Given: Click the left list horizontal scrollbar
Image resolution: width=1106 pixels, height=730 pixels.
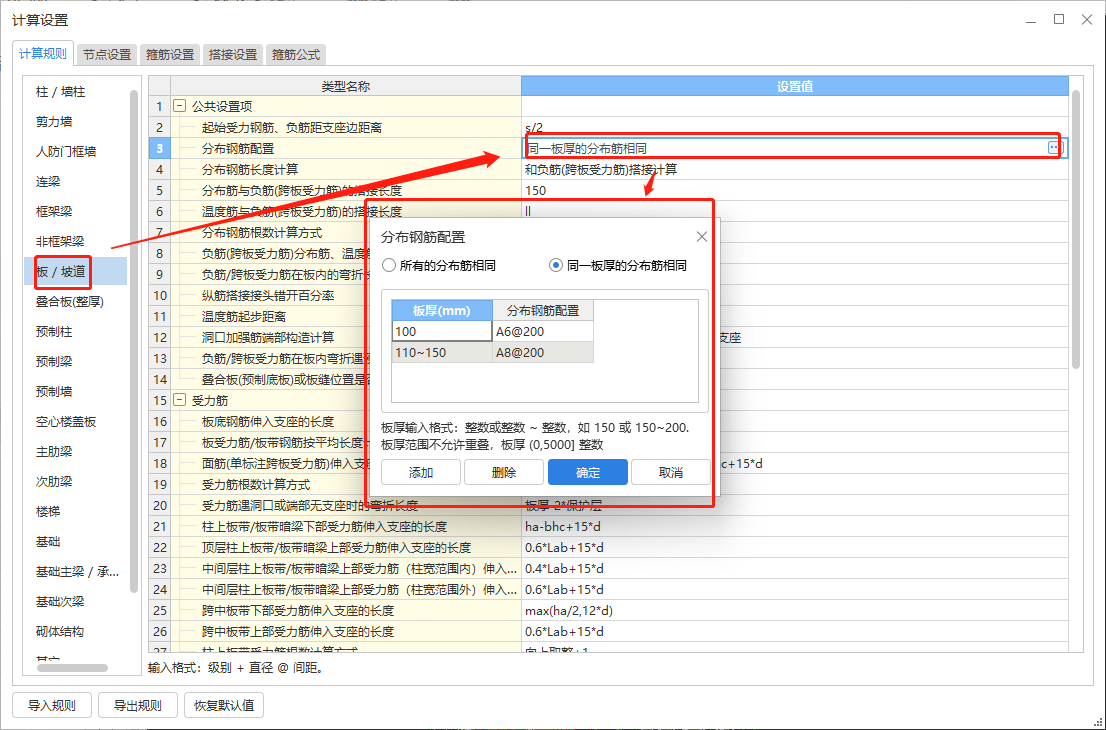Looking at the screenshot, I should coord(73,667).
